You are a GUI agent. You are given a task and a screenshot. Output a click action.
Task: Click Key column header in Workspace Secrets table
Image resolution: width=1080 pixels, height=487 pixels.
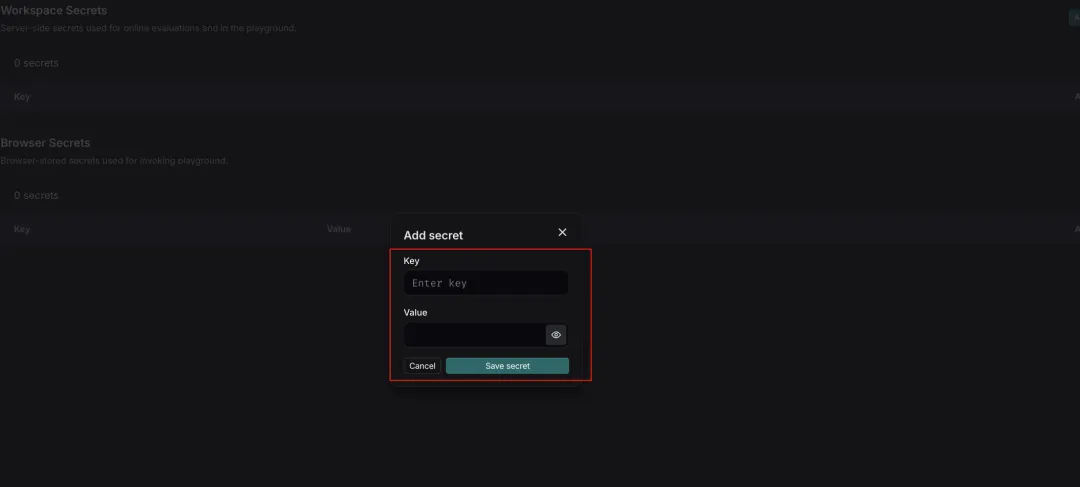pos(22,97)
